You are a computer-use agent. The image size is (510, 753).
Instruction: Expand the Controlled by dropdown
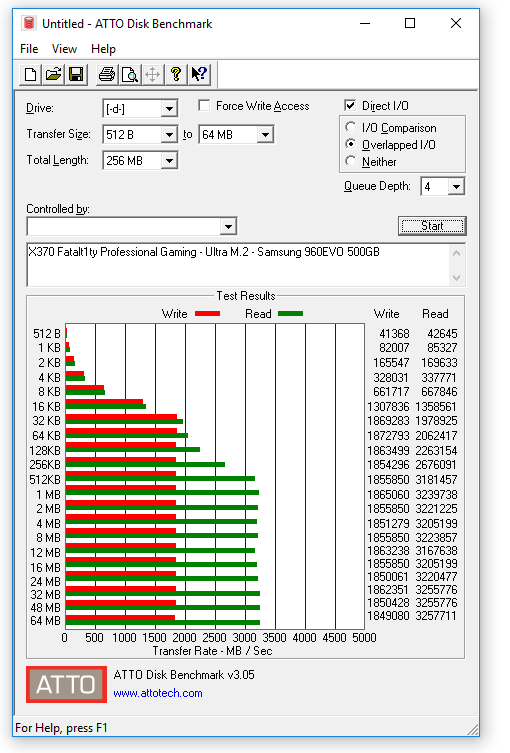tap(229, 227)
